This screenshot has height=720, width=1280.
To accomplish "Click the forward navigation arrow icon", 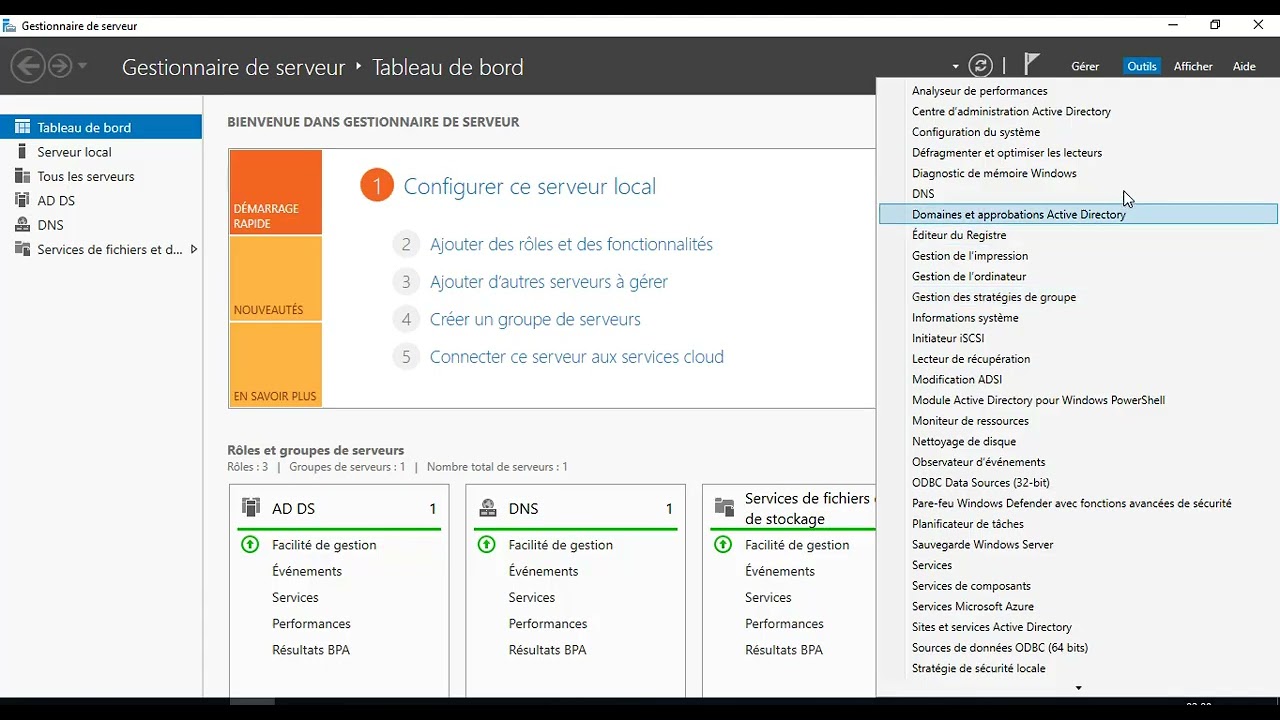I will click(60, 66).
